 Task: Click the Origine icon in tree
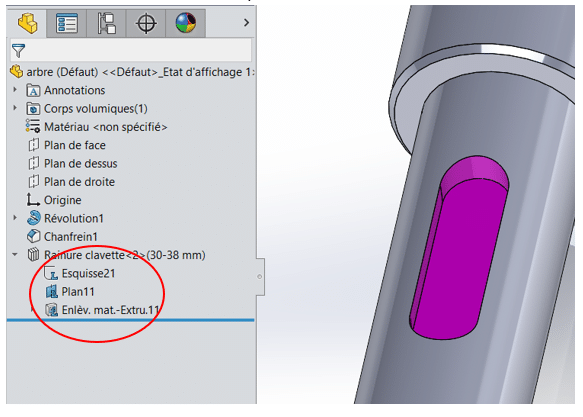(x=33, y=200)
